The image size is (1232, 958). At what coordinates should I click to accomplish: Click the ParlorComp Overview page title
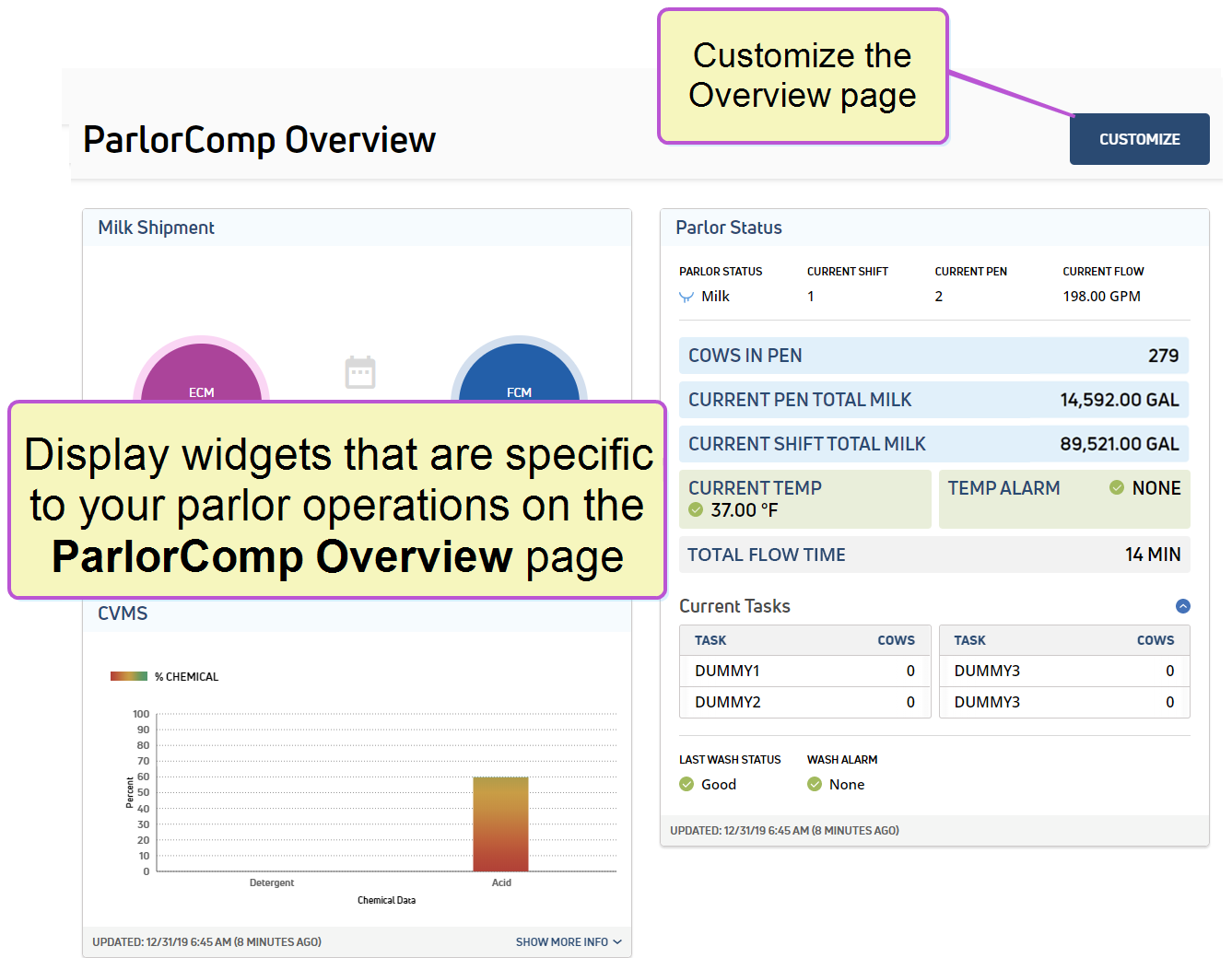click(x=259, y=140)
